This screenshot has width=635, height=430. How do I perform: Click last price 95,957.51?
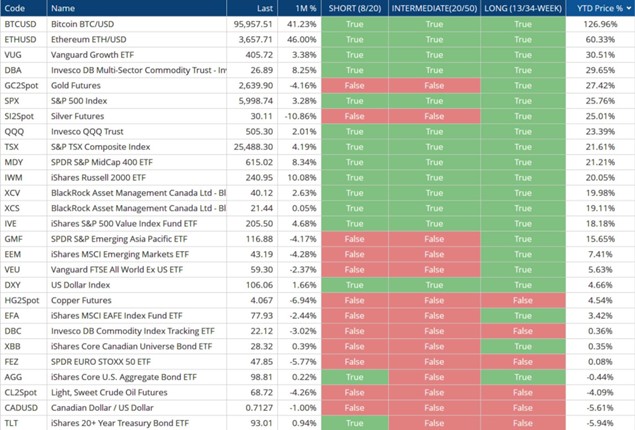(253, 24)
